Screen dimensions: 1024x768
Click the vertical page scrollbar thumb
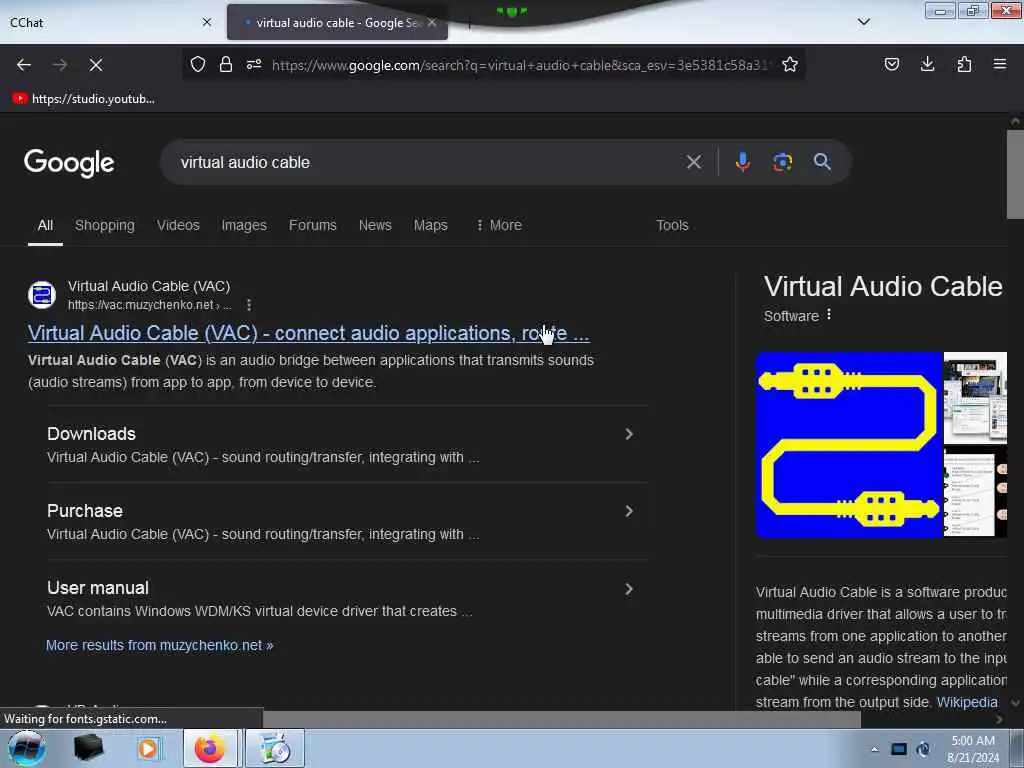1015,175
